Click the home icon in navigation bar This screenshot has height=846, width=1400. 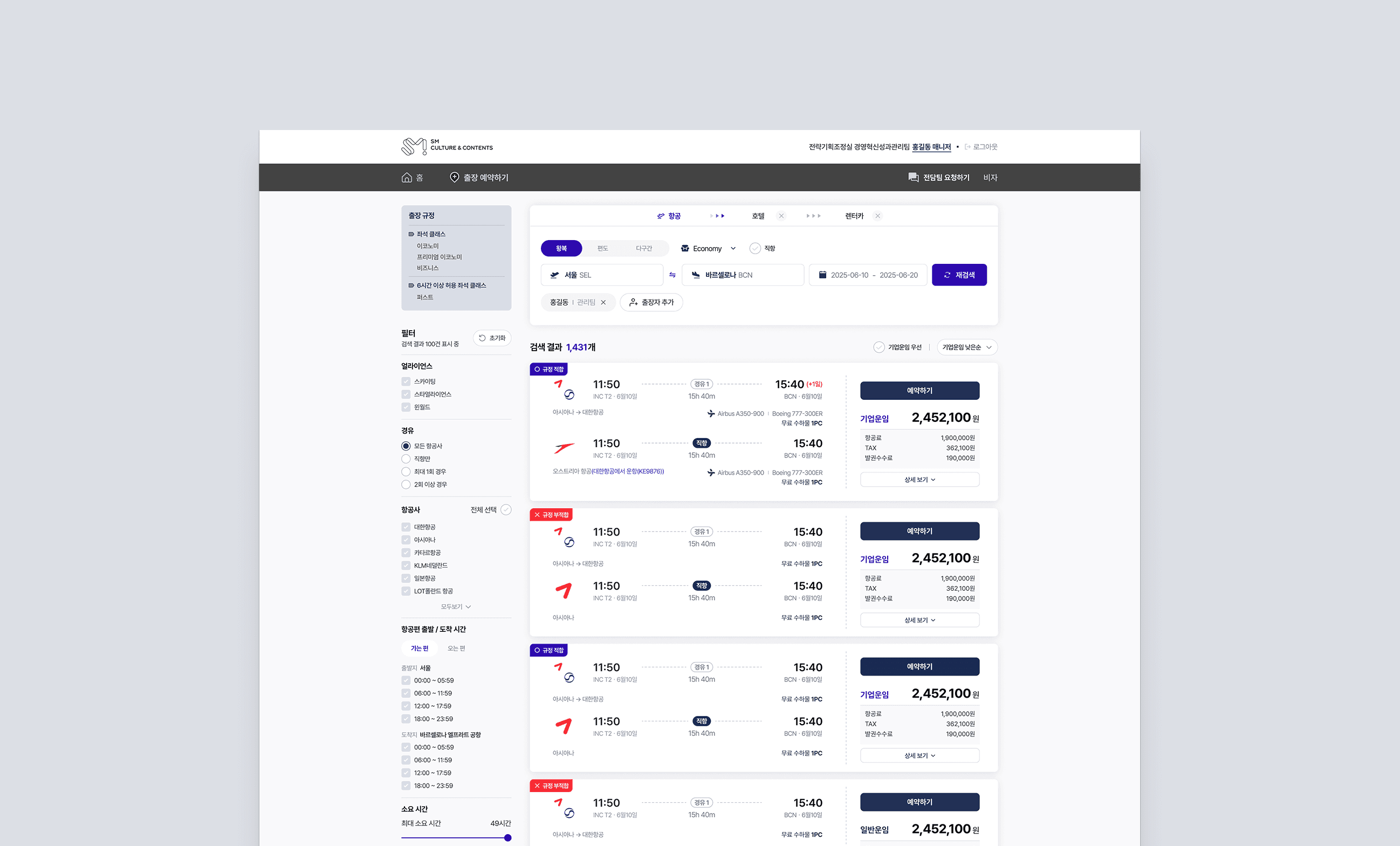coord(406,178)
